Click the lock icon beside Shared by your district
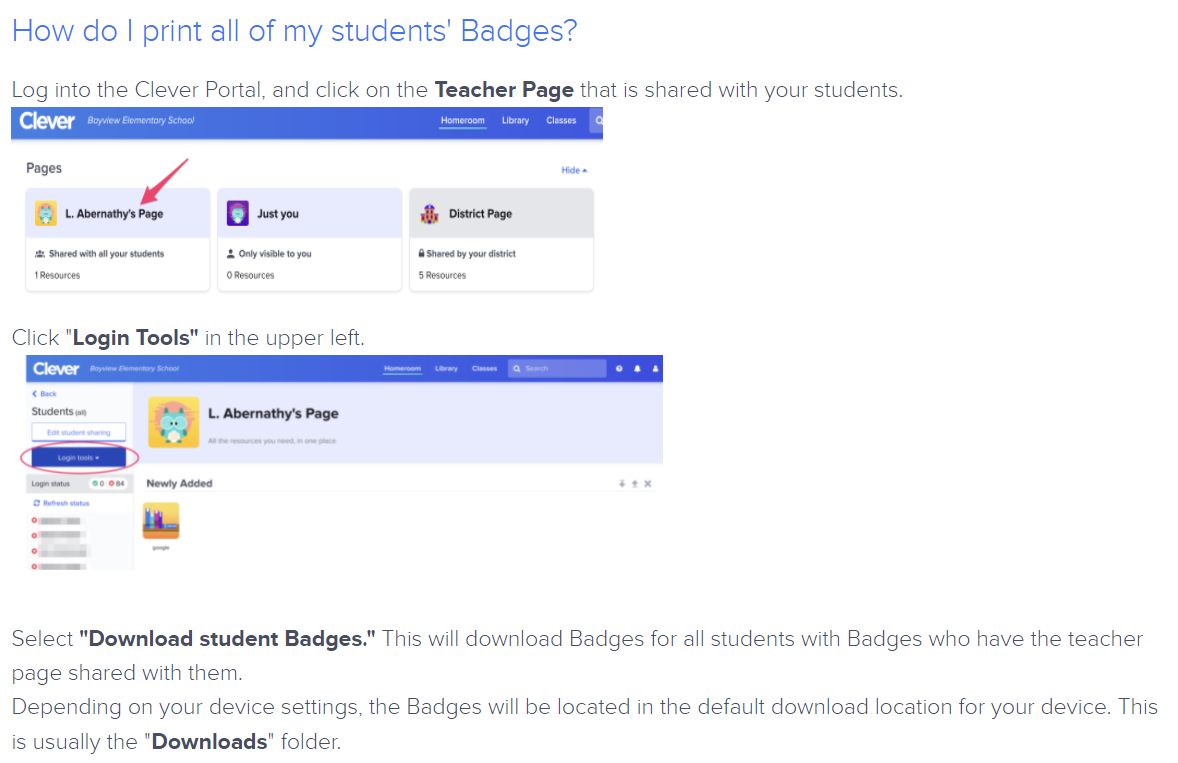Viewport: 1178px width, 763px height. 421,253
